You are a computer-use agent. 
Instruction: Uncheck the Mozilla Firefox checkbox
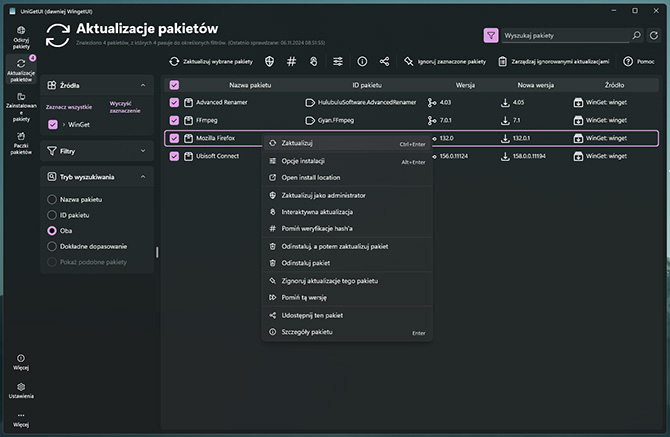(x=174, y=138)
